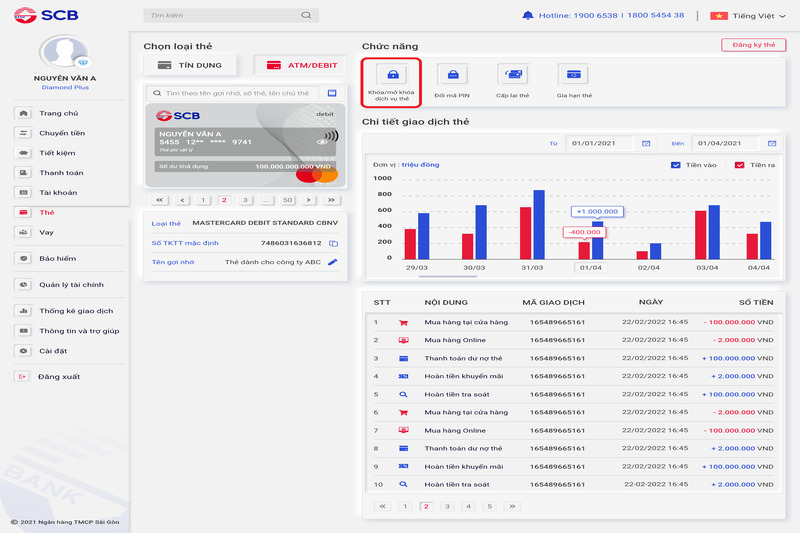Go to first card page («)
Screen dimensions: 800x533
click(160, 200)
